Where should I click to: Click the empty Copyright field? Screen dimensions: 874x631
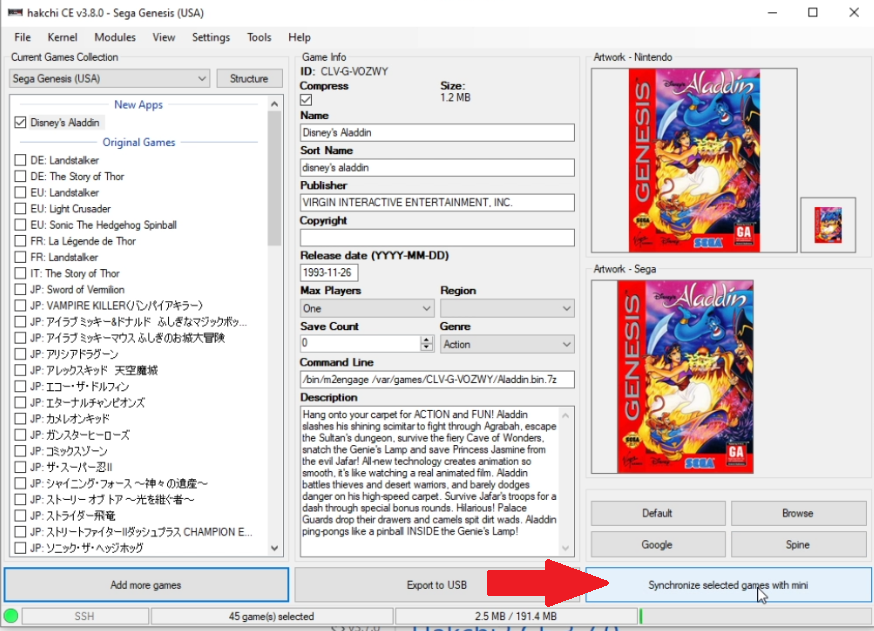coord(437,237)
